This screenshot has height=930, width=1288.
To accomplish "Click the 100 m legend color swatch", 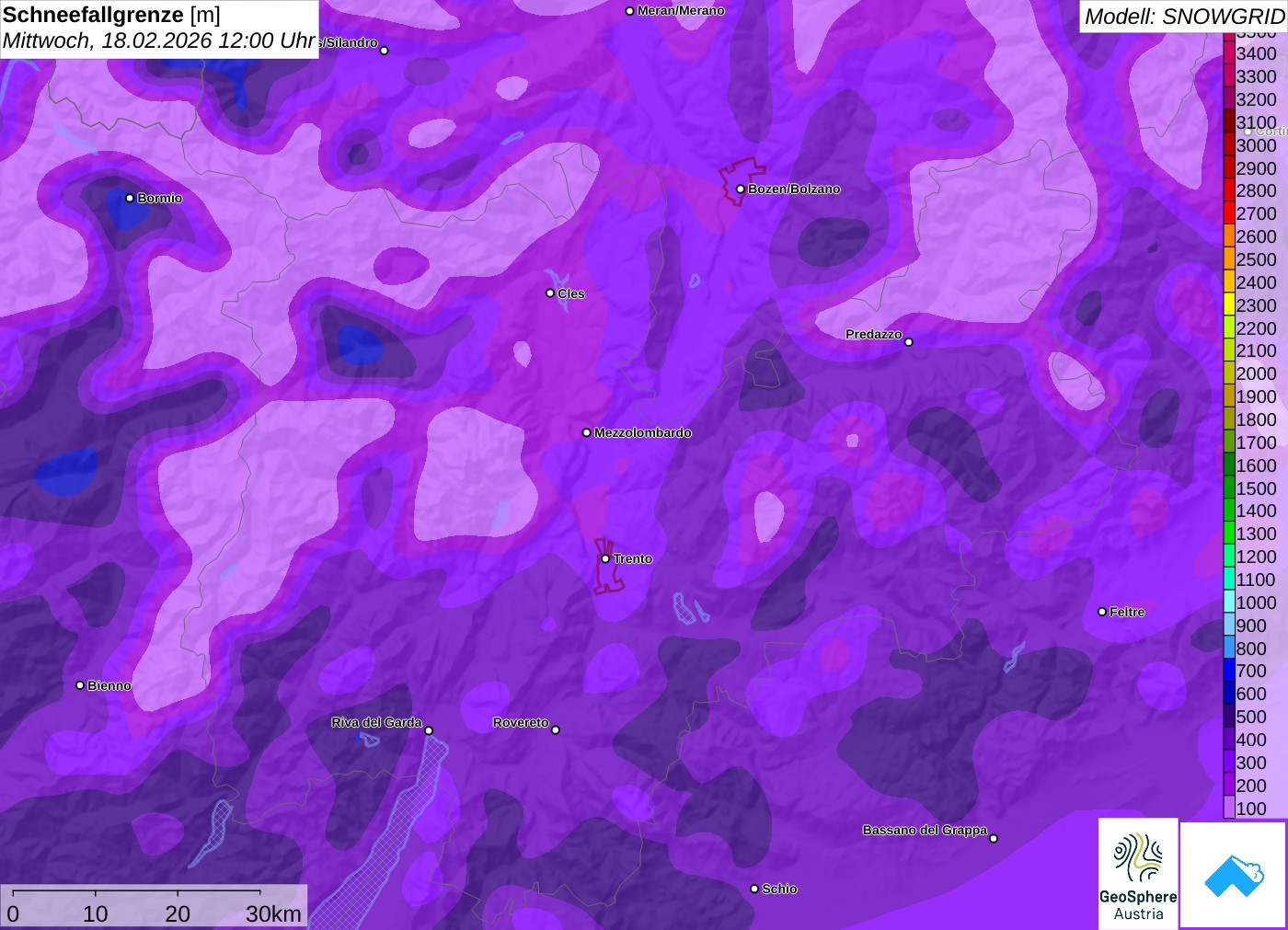I will tap(1229, 808).
